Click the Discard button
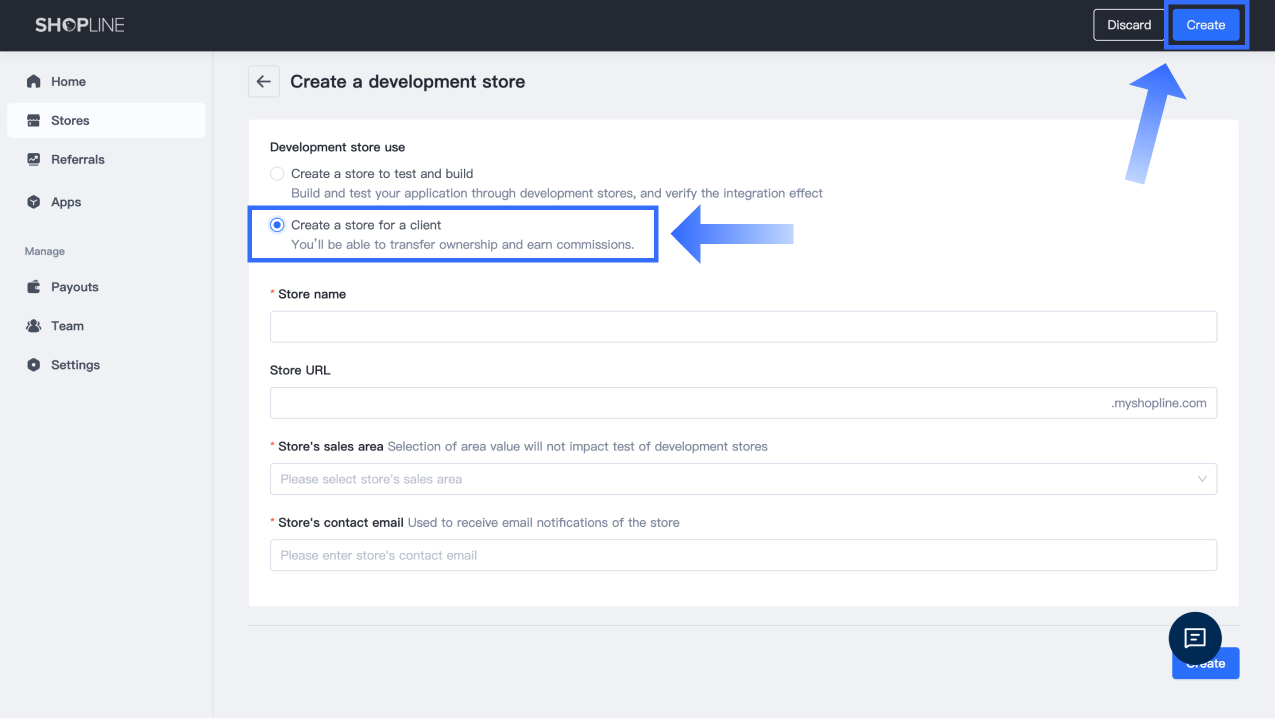This screenshot has height=719, width=1275. pos(1129,25)
